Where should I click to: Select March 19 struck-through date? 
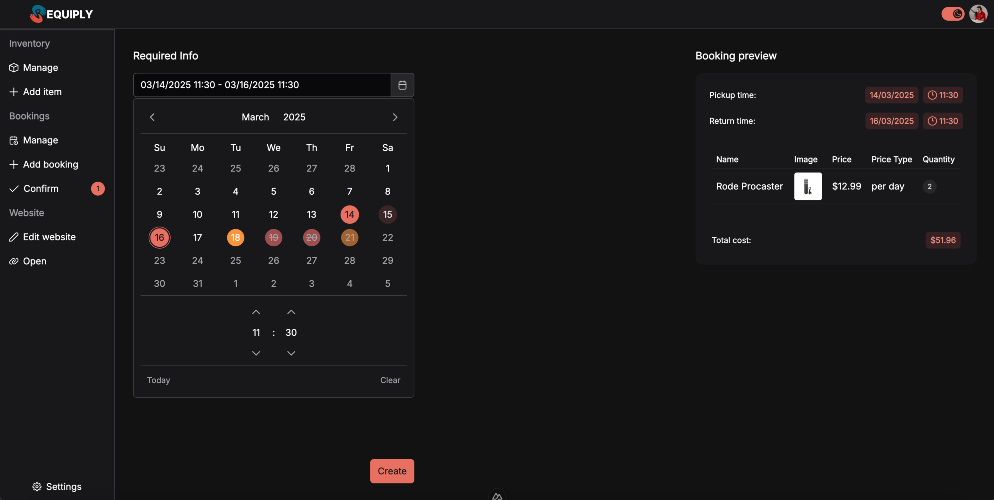point(273,238)
